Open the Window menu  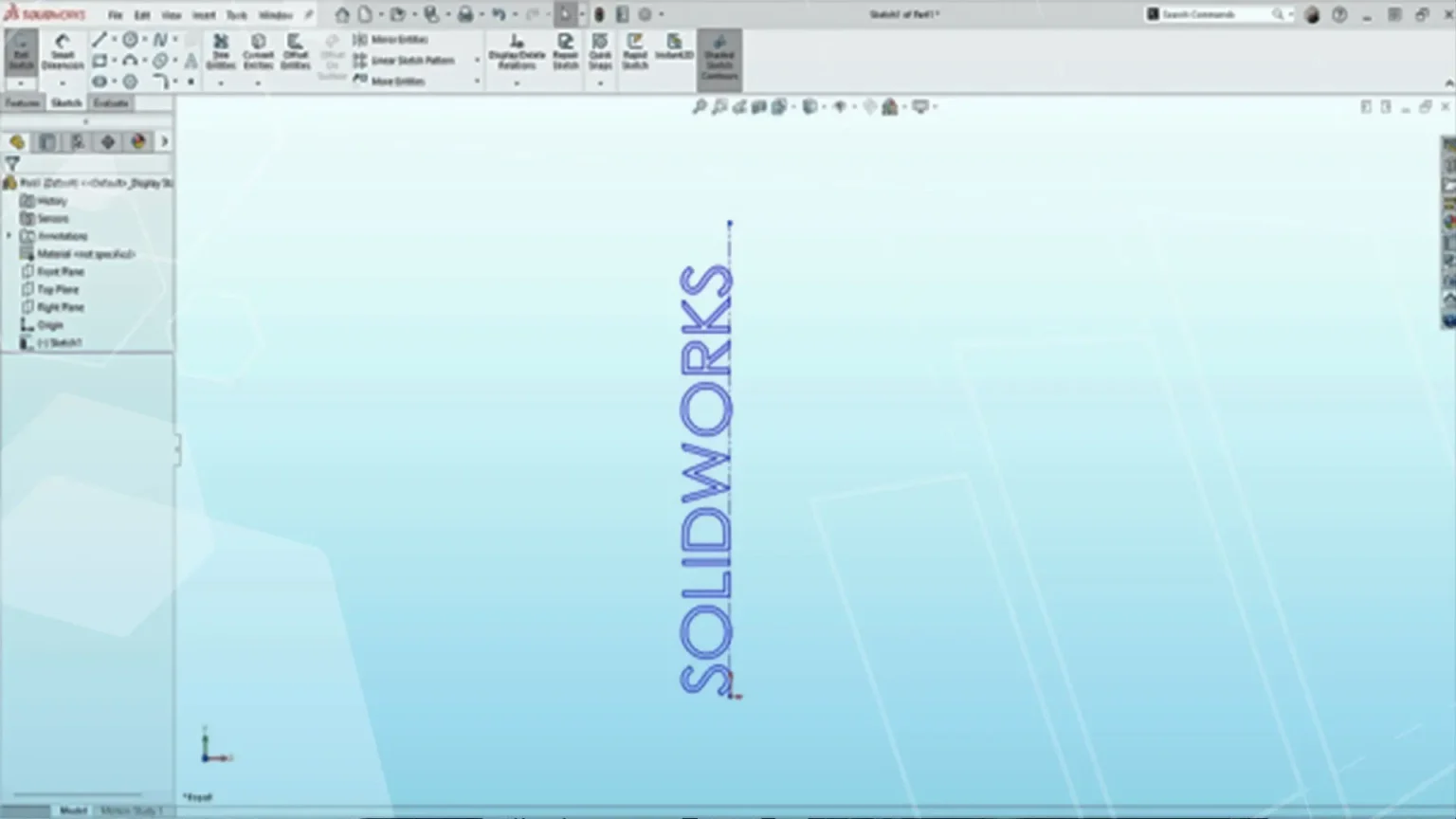click(x=276, y=15)
